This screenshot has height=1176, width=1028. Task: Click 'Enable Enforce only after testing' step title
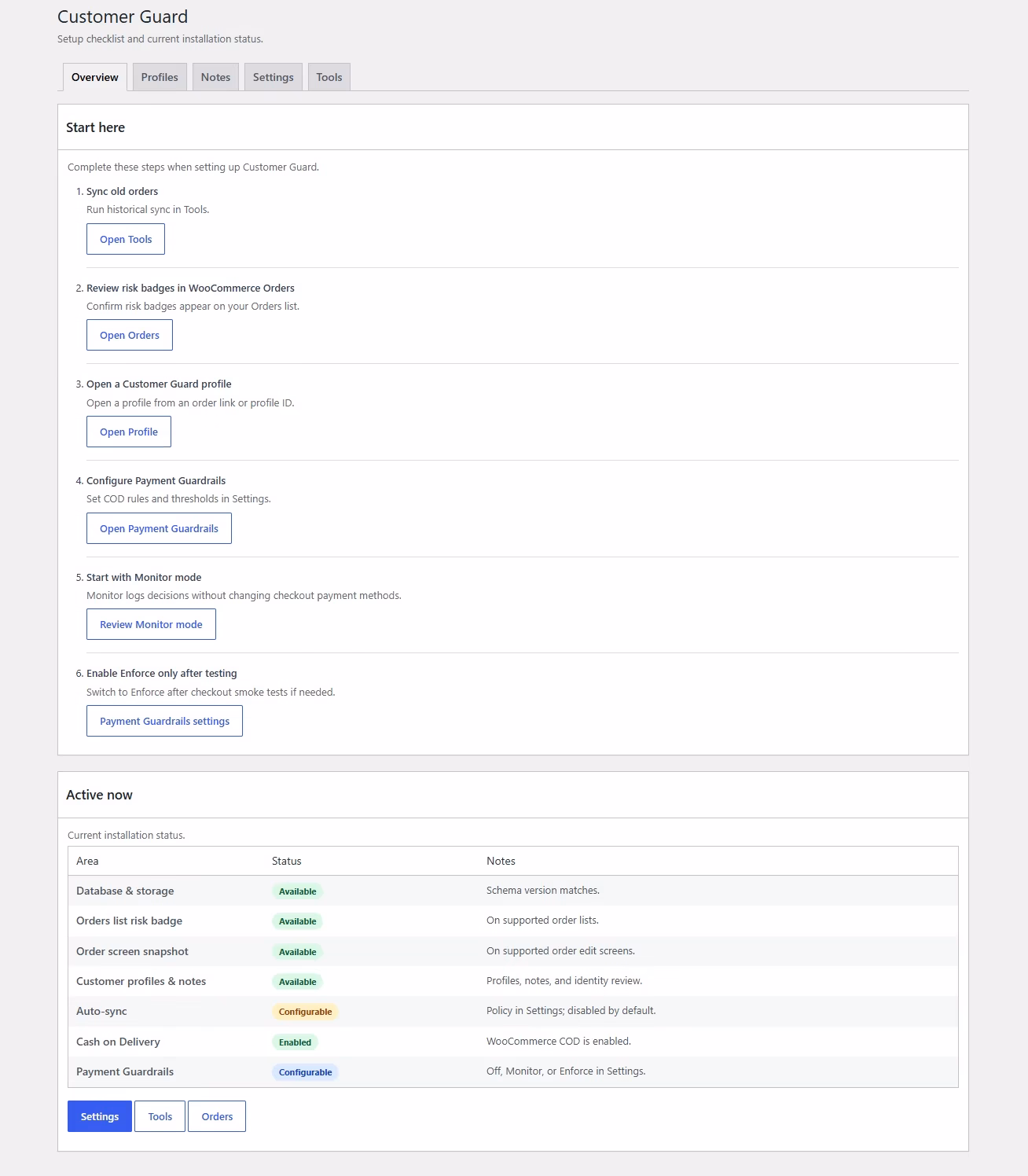click(161, 673)
